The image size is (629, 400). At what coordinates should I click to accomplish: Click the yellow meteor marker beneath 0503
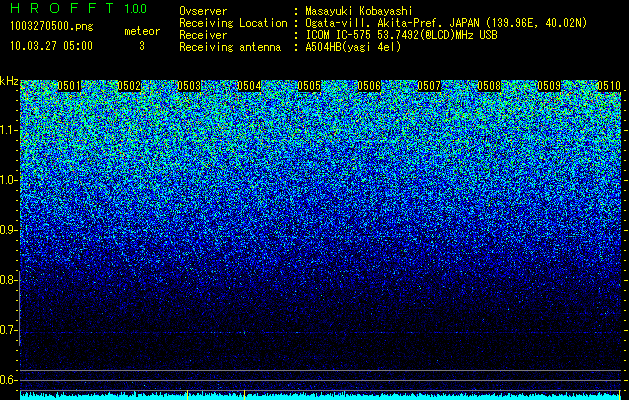click(x=188, y=395)
